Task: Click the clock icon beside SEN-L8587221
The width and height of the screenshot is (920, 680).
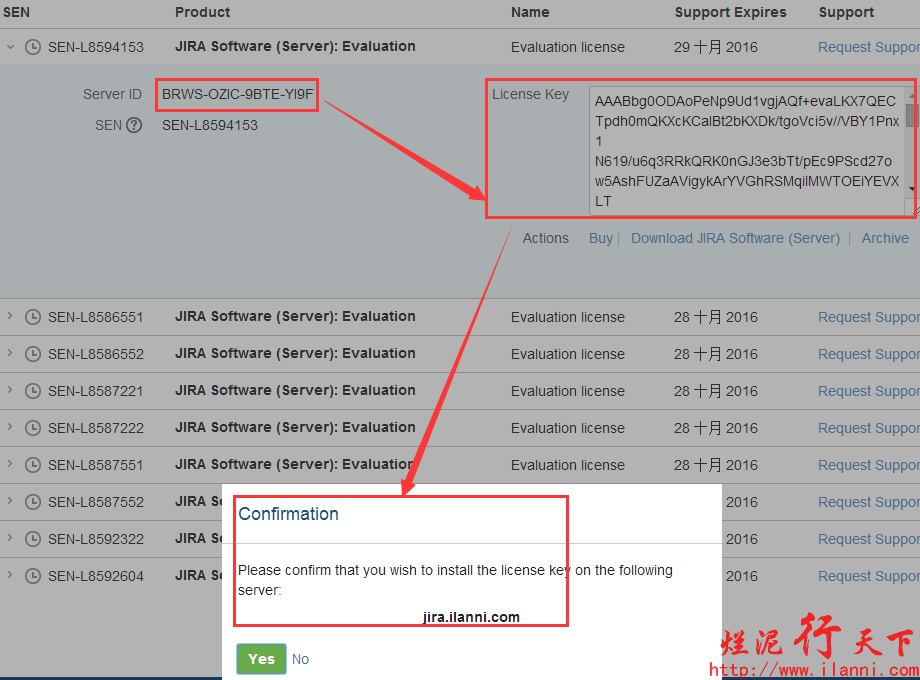Action: pos(33,391)
